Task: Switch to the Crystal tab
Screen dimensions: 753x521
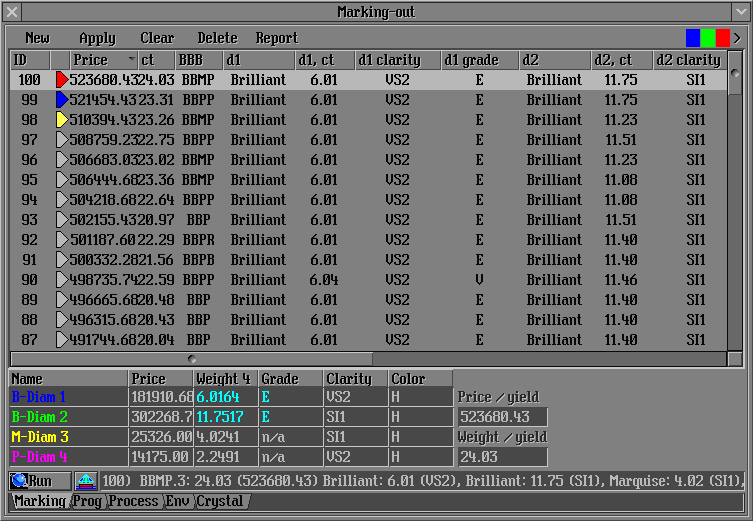Action: pos(220,501)
